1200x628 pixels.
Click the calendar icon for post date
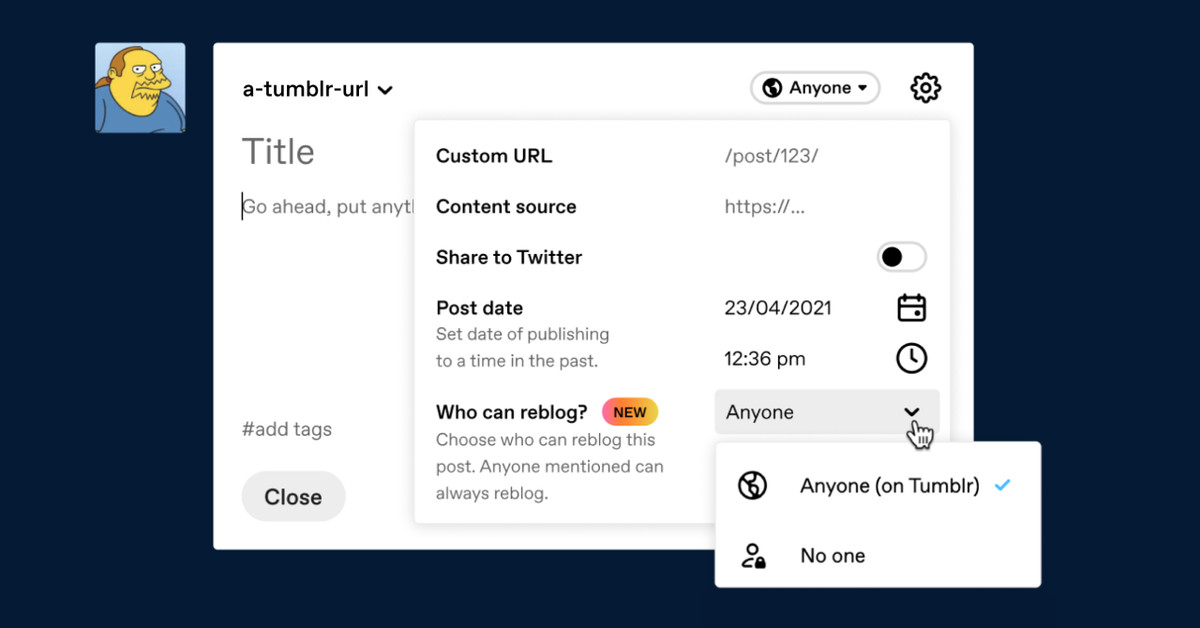click(x=911, y=307)
